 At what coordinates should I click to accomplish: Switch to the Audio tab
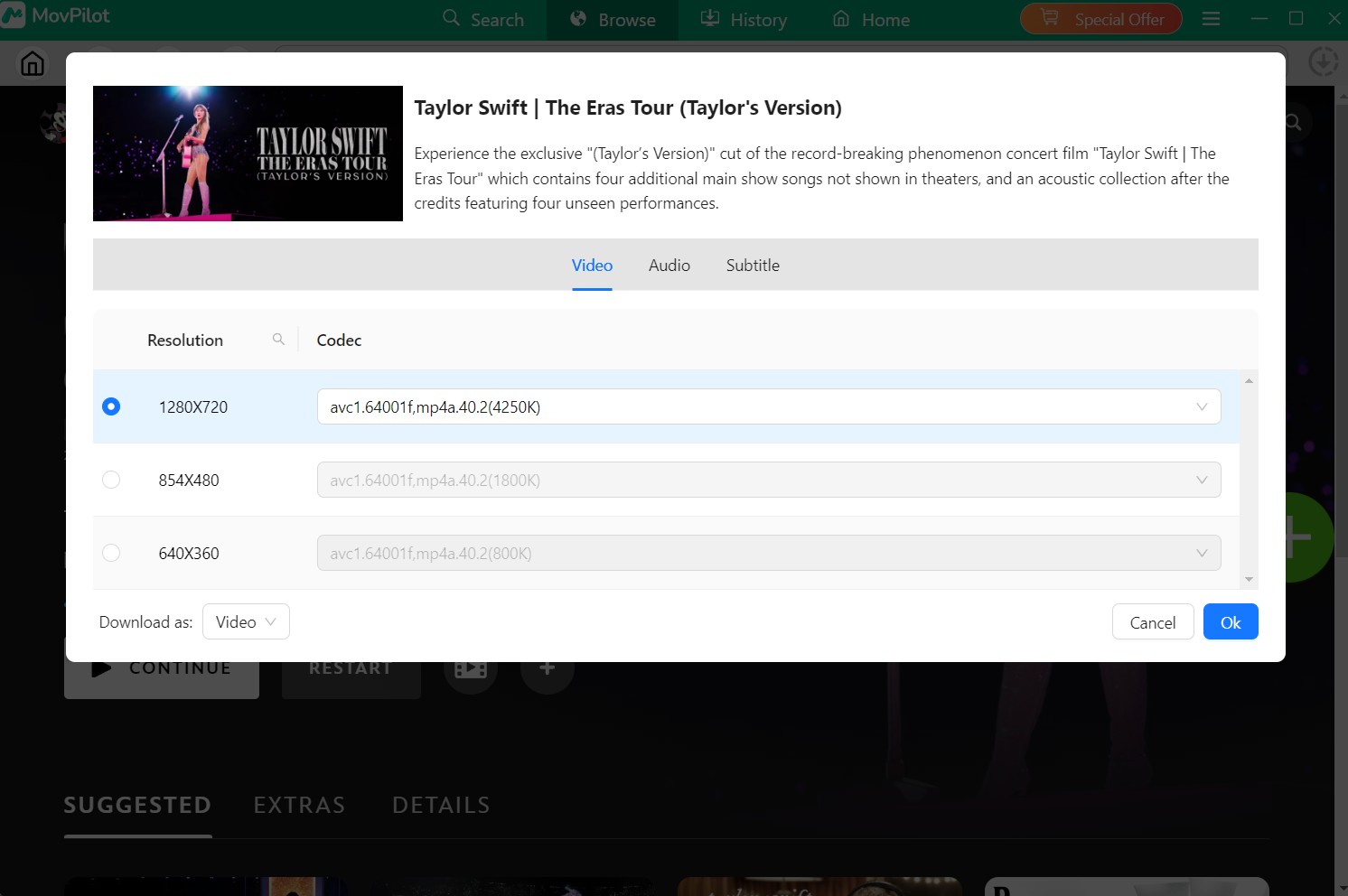point(669,265)
